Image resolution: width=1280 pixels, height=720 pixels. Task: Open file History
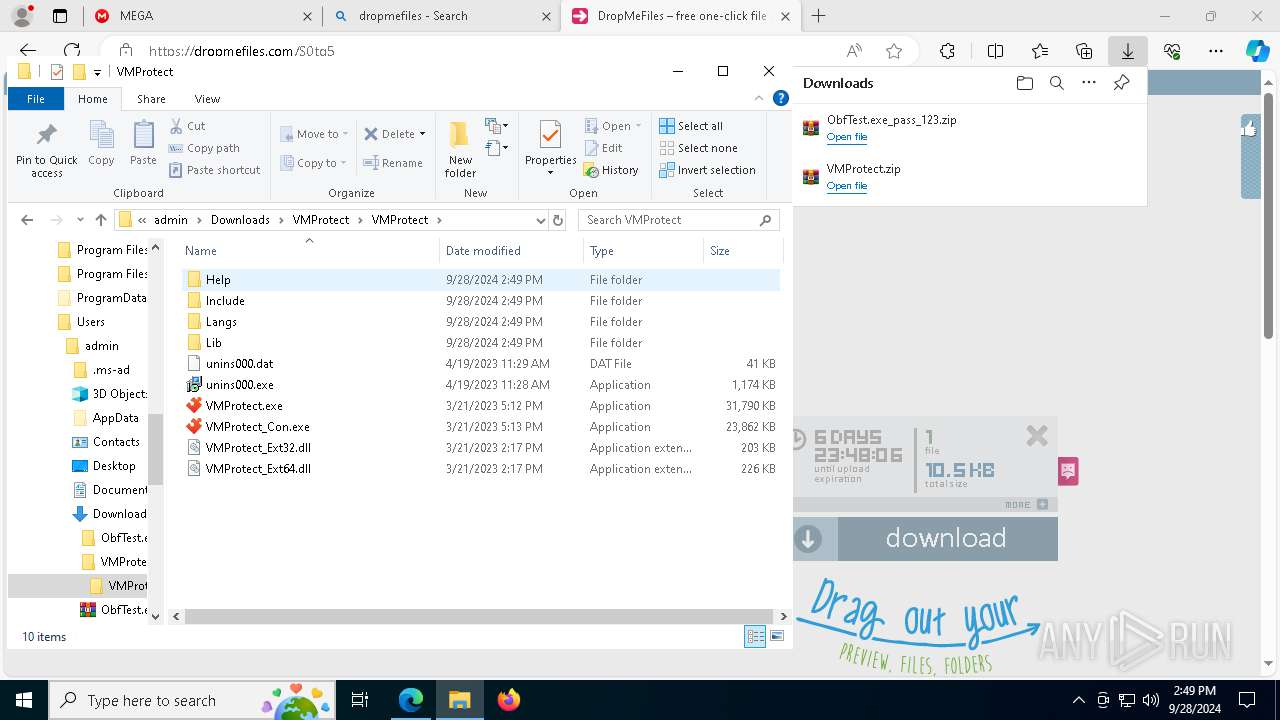pos(611,170)
